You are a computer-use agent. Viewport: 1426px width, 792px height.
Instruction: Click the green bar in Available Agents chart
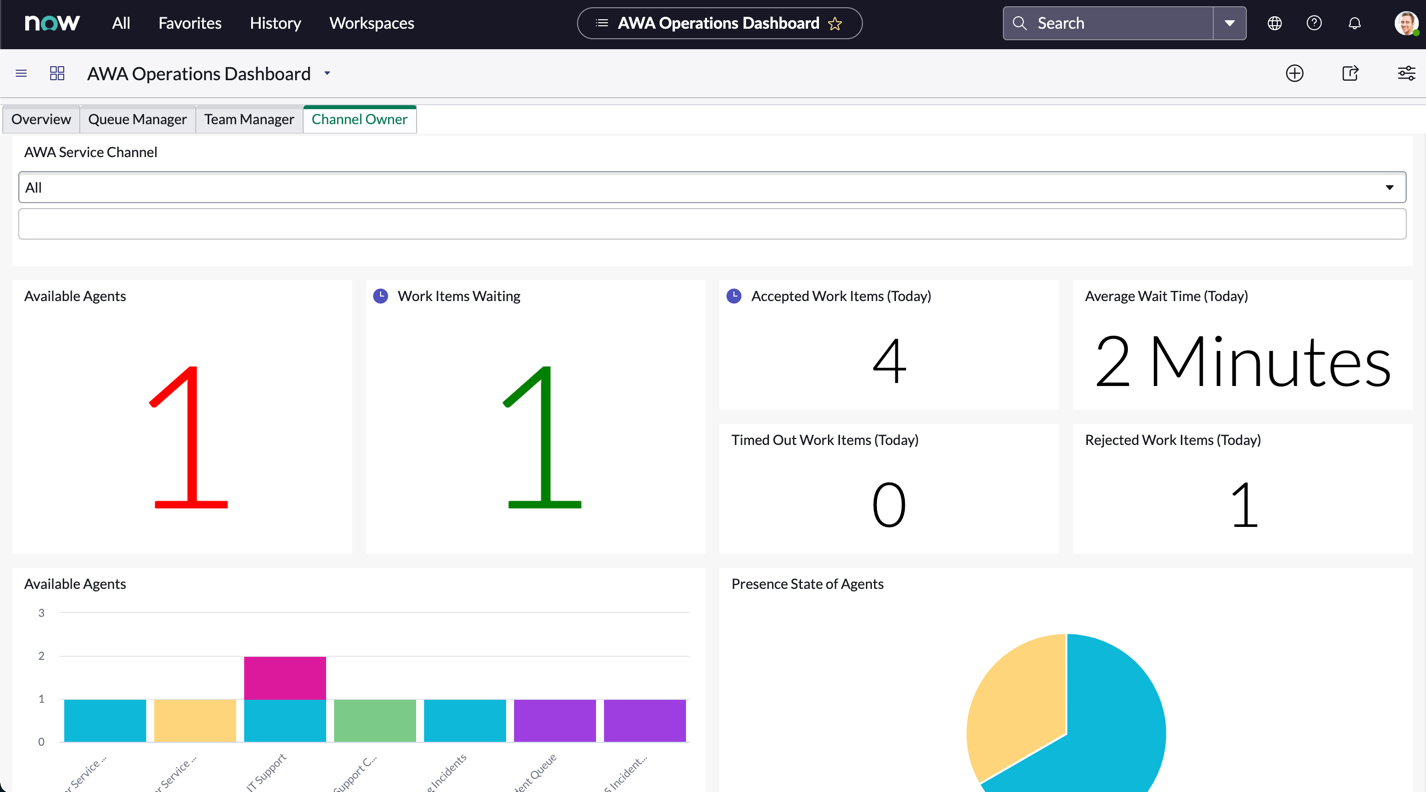[375, 721]
